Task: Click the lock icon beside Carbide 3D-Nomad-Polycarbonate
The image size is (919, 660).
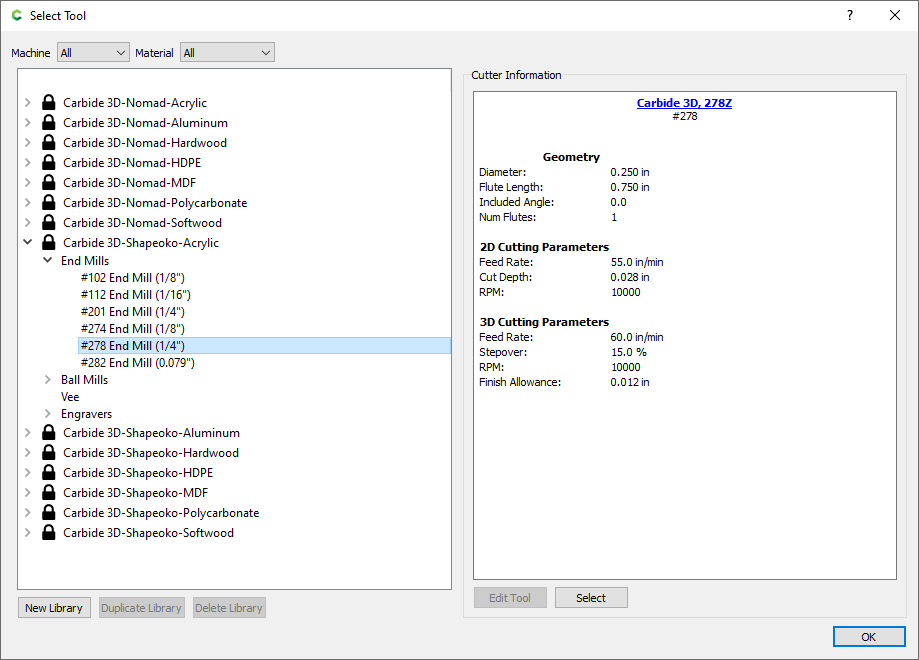Action: [x=49, y=202]
